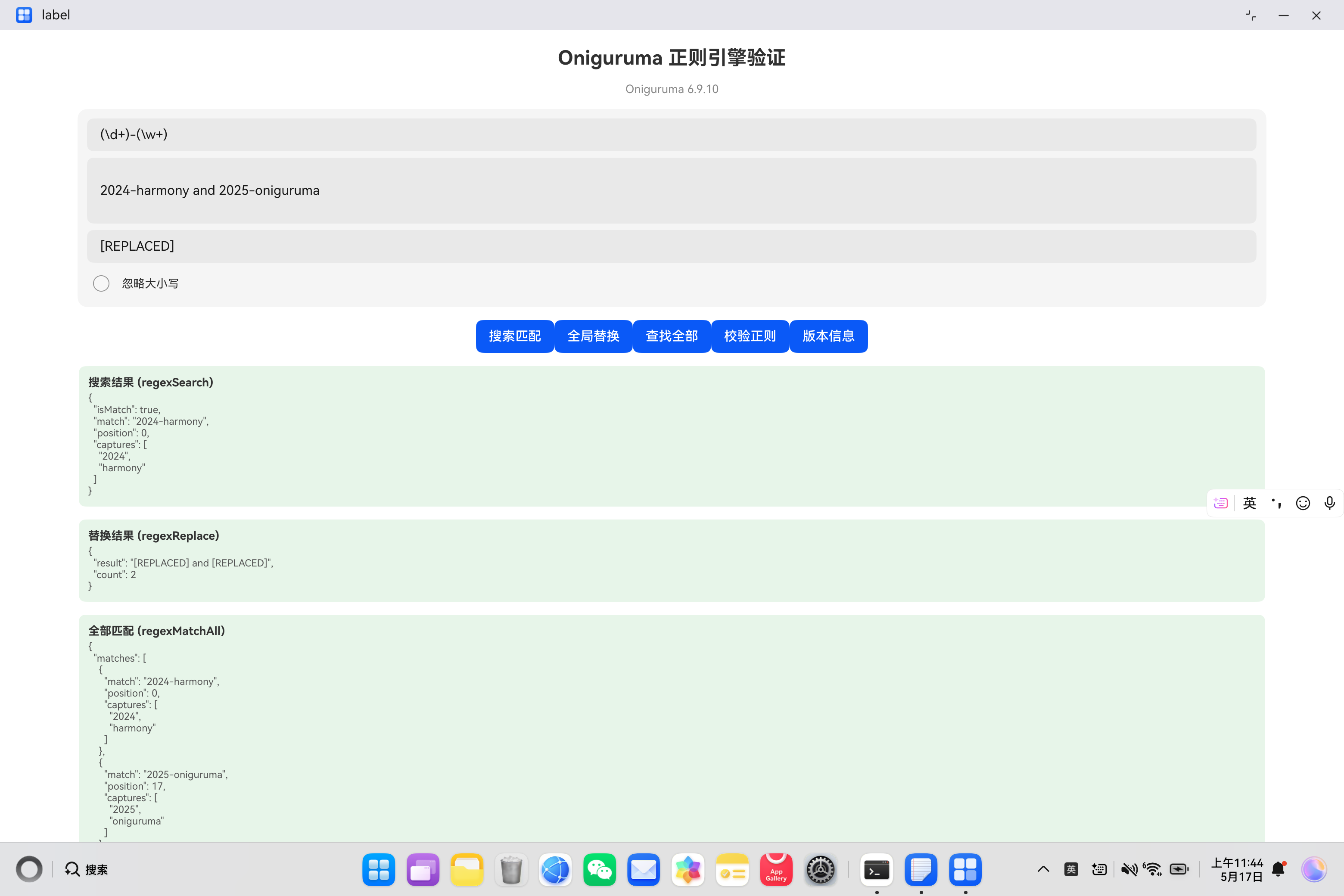Click the IME floating toolbar keyboard icon
Screen dimensions: 1344x896
point(1220,503)
